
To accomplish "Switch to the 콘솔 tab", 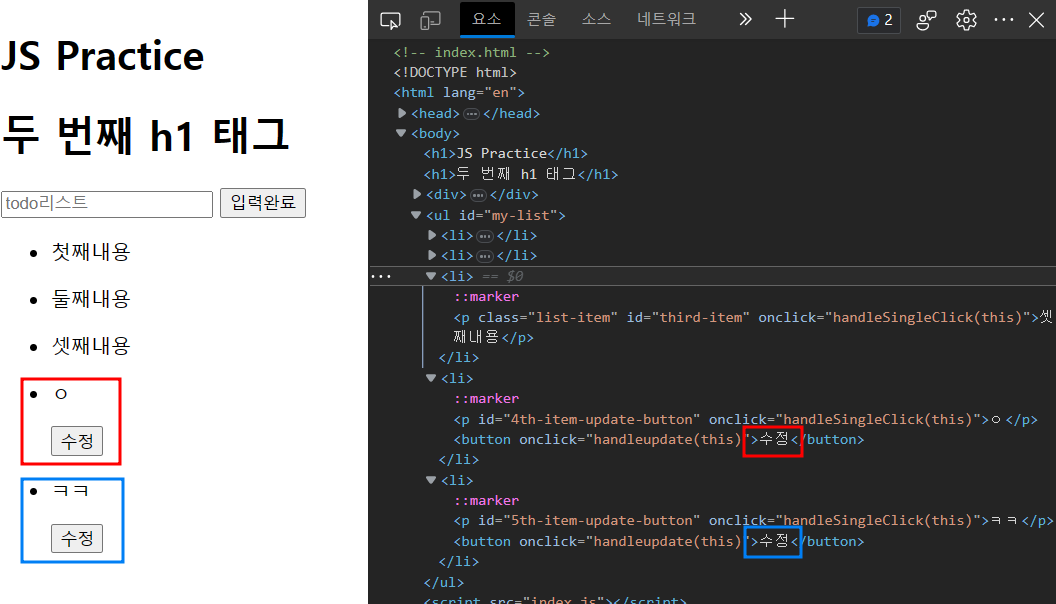I will pos(541,19).
